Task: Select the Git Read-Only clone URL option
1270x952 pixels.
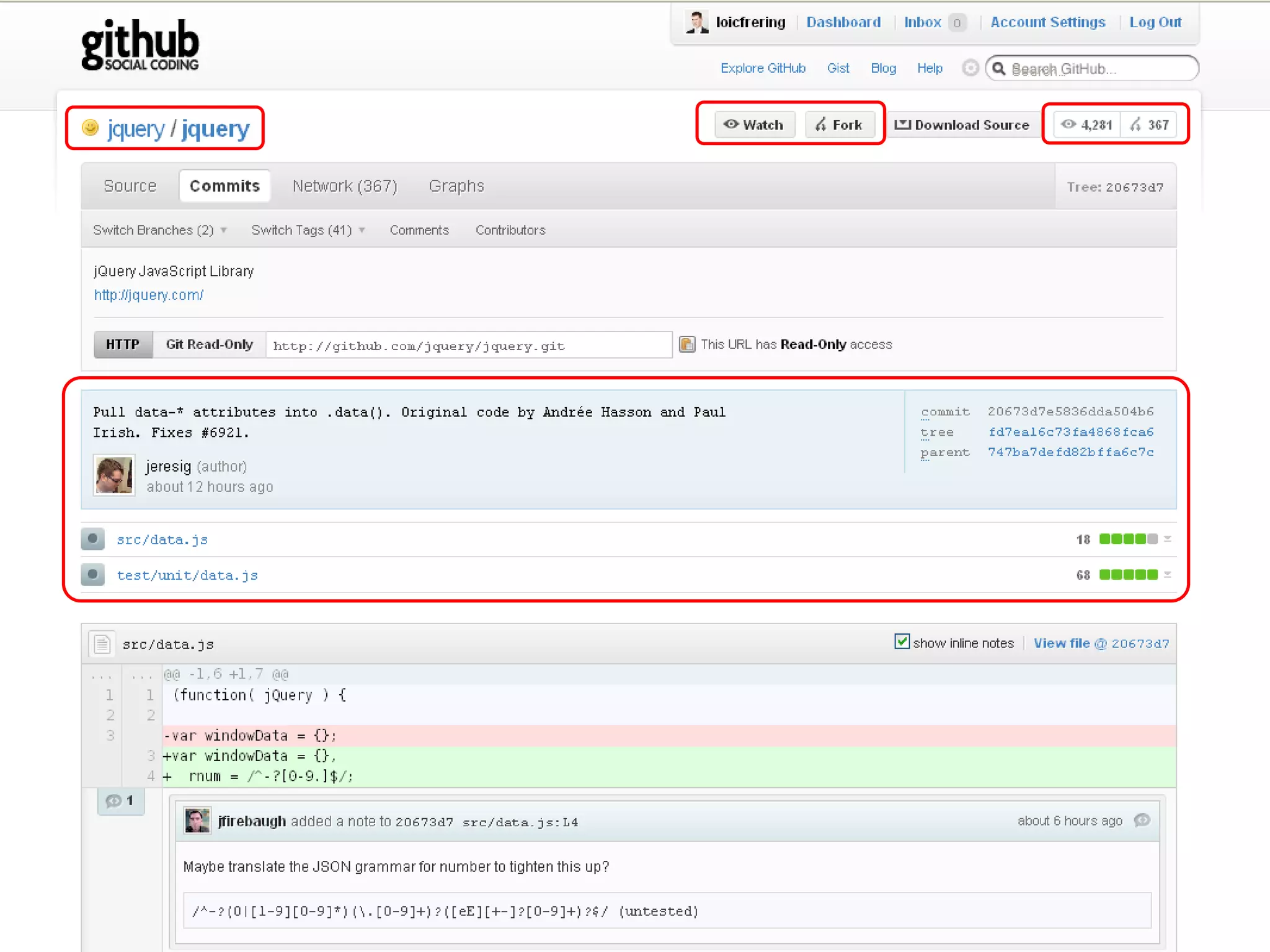Action: [209, 345]
